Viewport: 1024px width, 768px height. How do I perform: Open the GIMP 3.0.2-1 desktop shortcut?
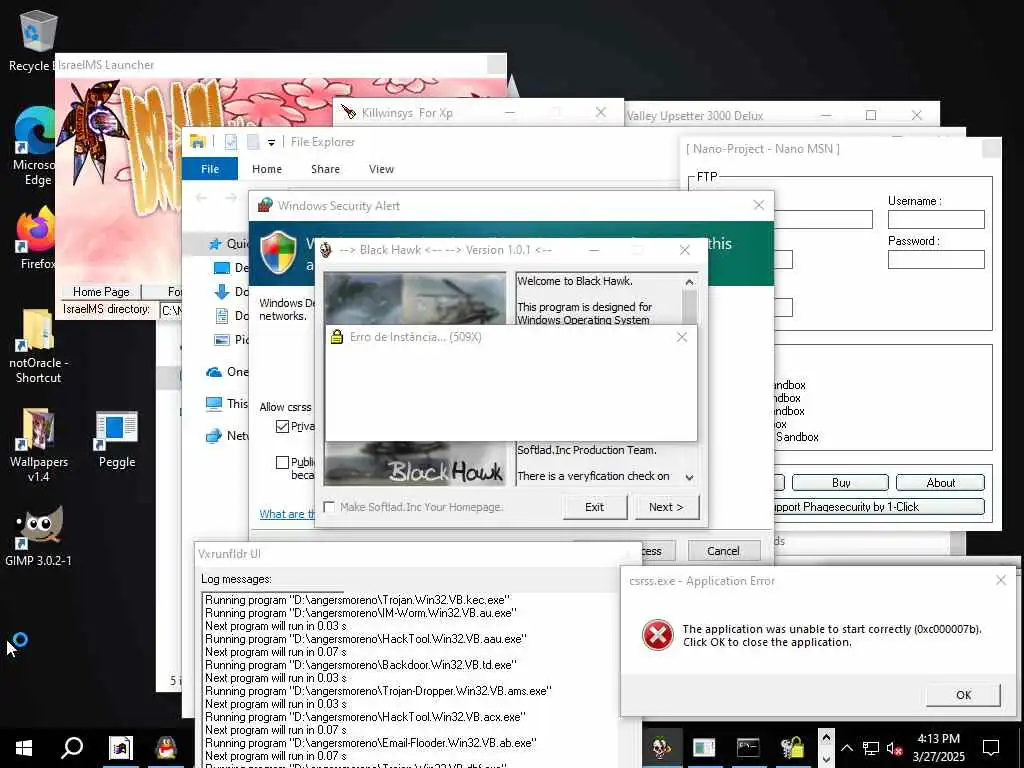[39, 527]
